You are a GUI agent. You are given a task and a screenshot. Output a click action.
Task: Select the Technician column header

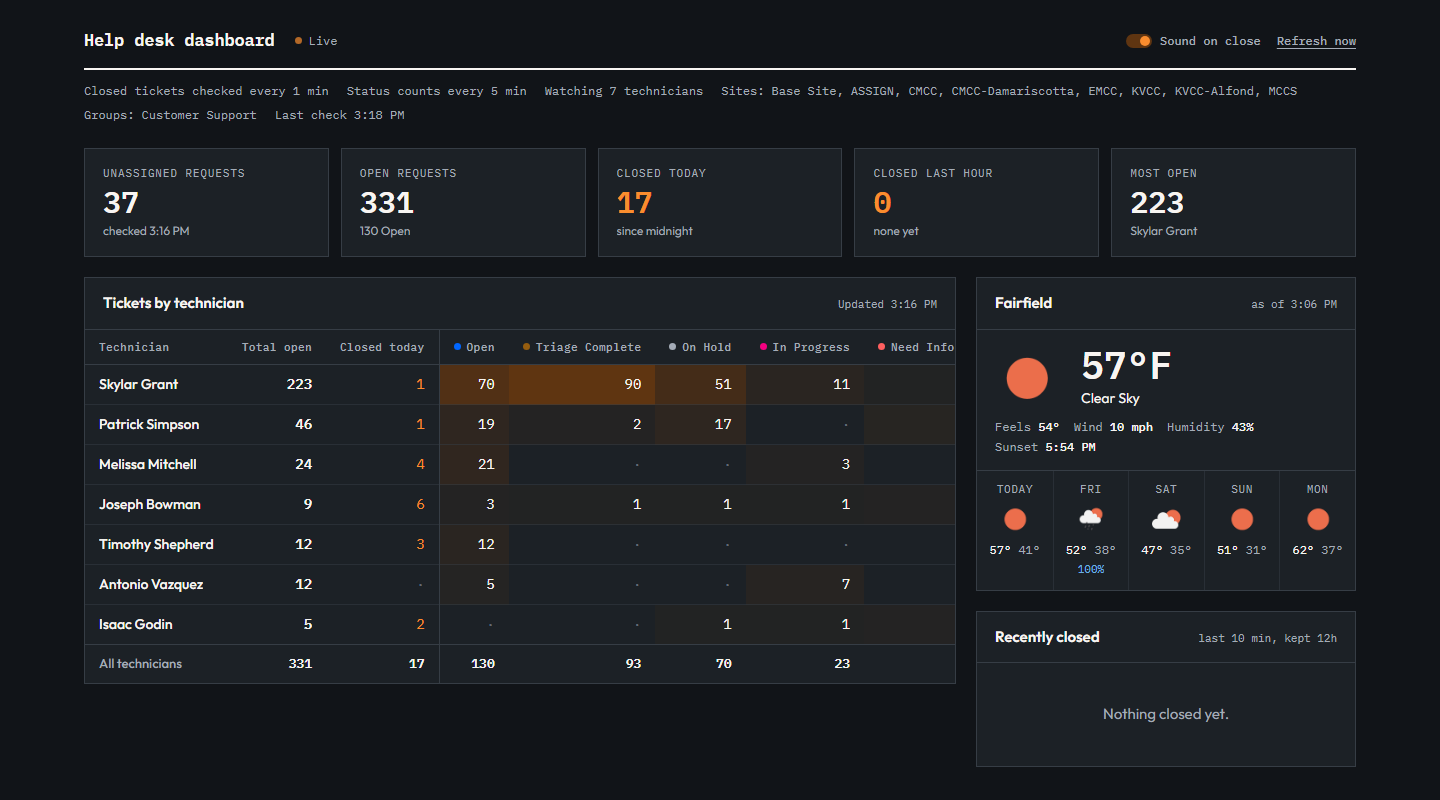pos(134,347)
